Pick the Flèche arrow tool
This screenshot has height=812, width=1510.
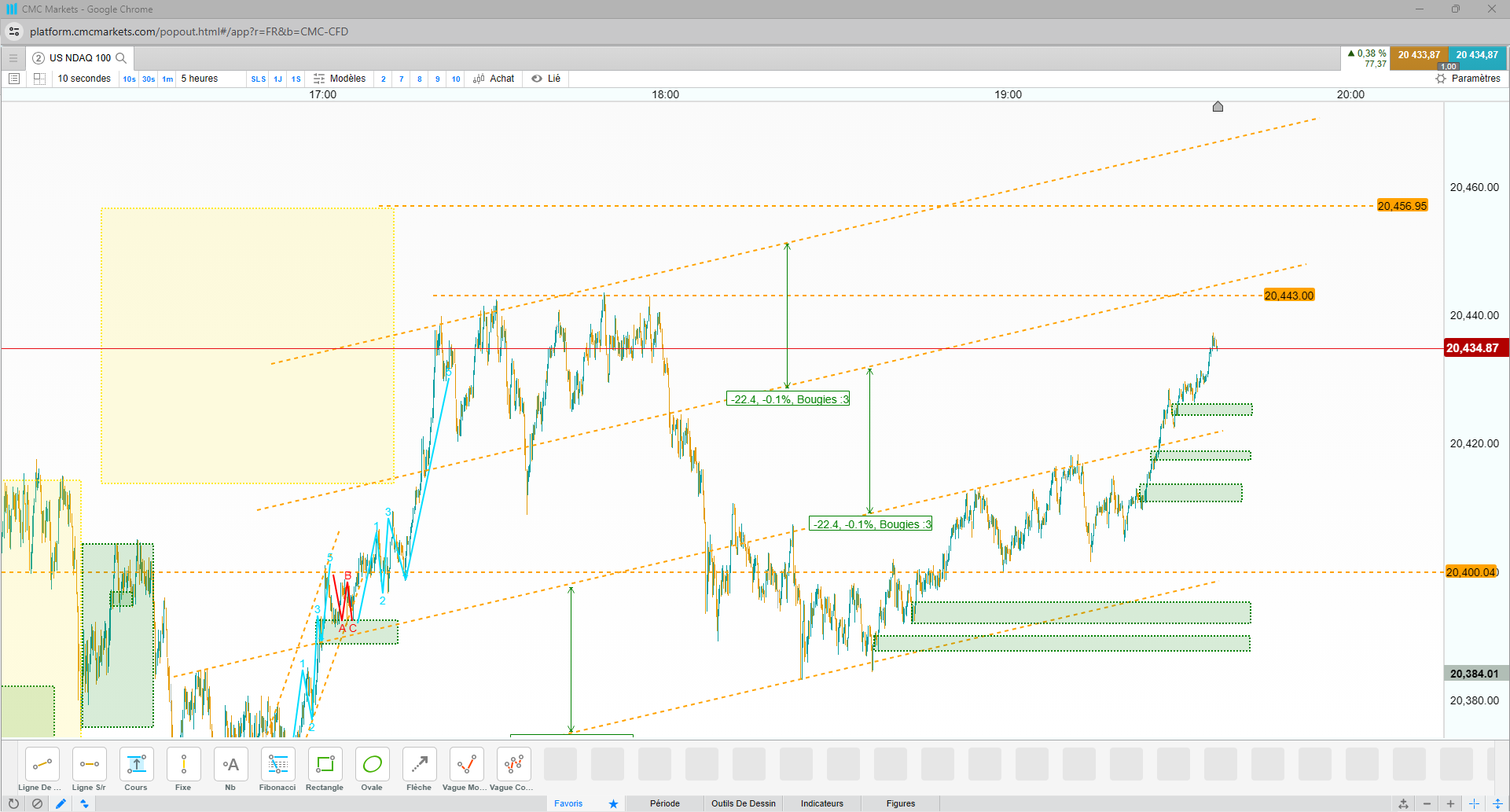tap(419, 770)
